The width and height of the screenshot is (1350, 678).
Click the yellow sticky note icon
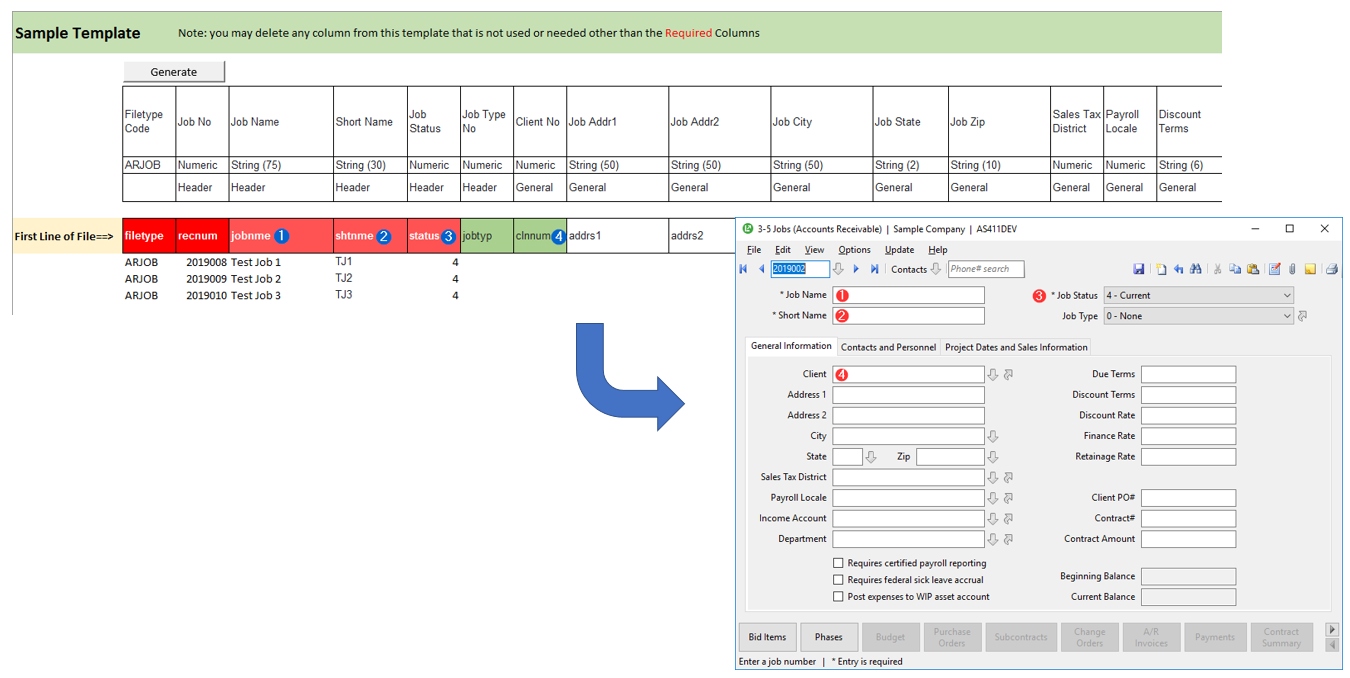click(x=1310, y=269)
